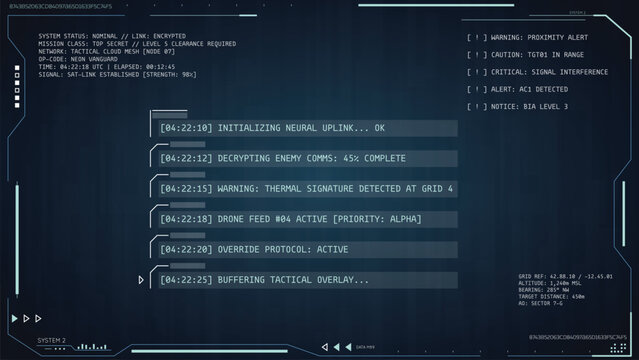The width and height of the screenshot is (639, 360).
Task: Click the bar graph beside SYSTEM 2
Action: pyautogui.click(x=92, y=347)
